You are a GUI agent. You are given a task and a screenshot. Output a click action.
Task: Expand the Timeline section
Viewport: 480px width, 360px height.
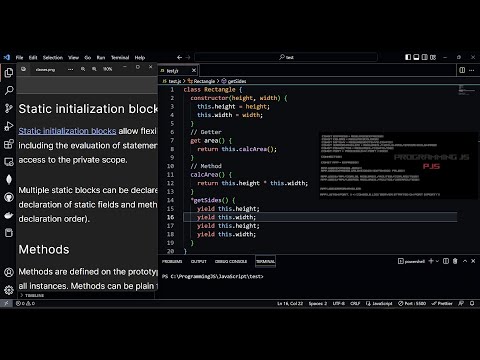coord(32,295)
